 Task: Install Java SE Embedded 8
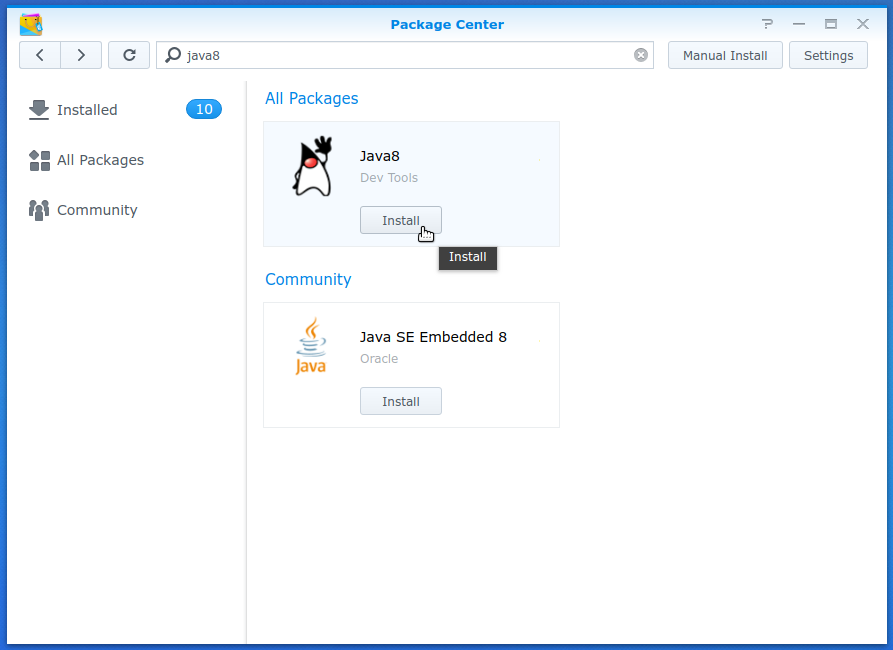[x=400, y=401]
